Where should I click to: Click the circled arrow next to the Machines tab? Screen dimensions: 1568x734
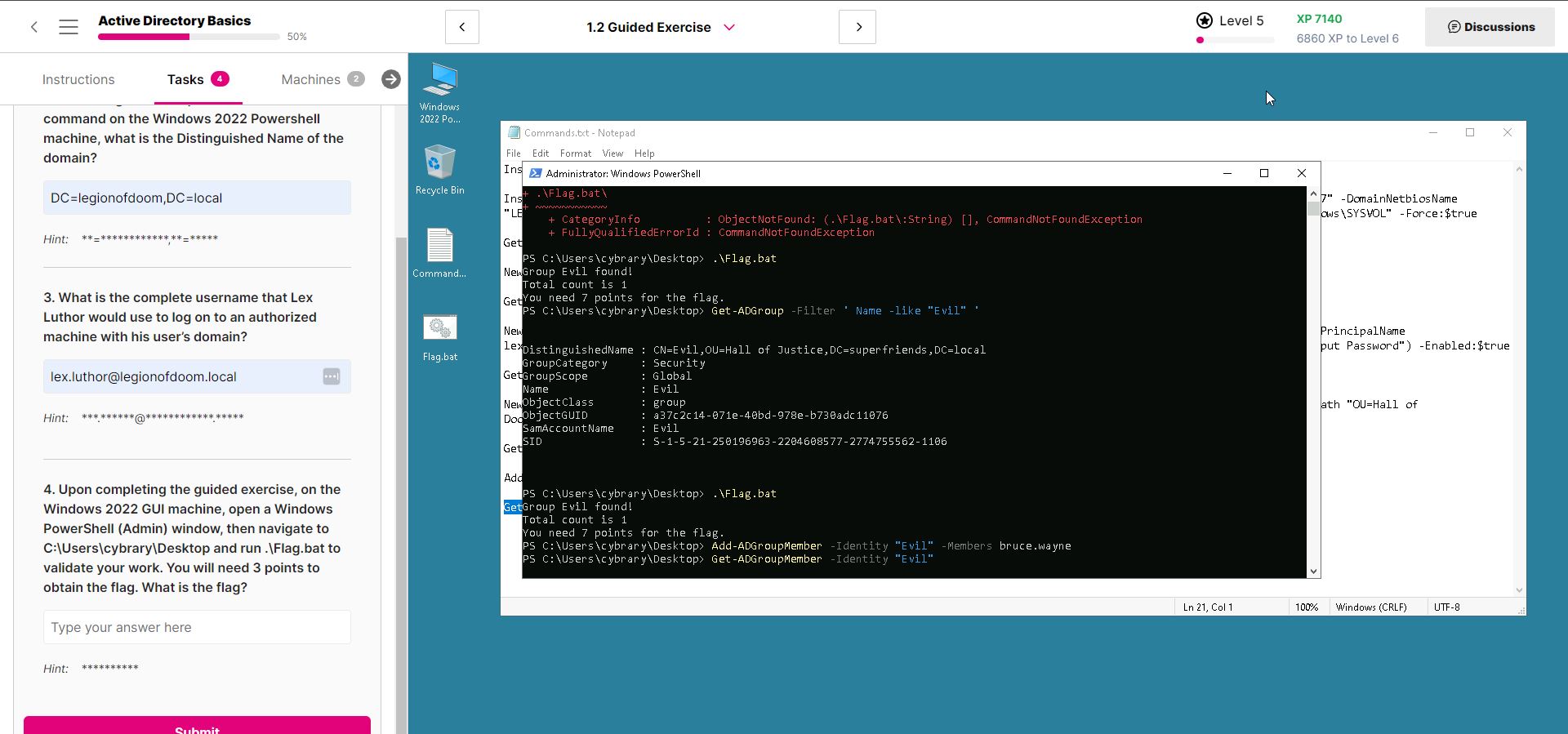(391, 79)
